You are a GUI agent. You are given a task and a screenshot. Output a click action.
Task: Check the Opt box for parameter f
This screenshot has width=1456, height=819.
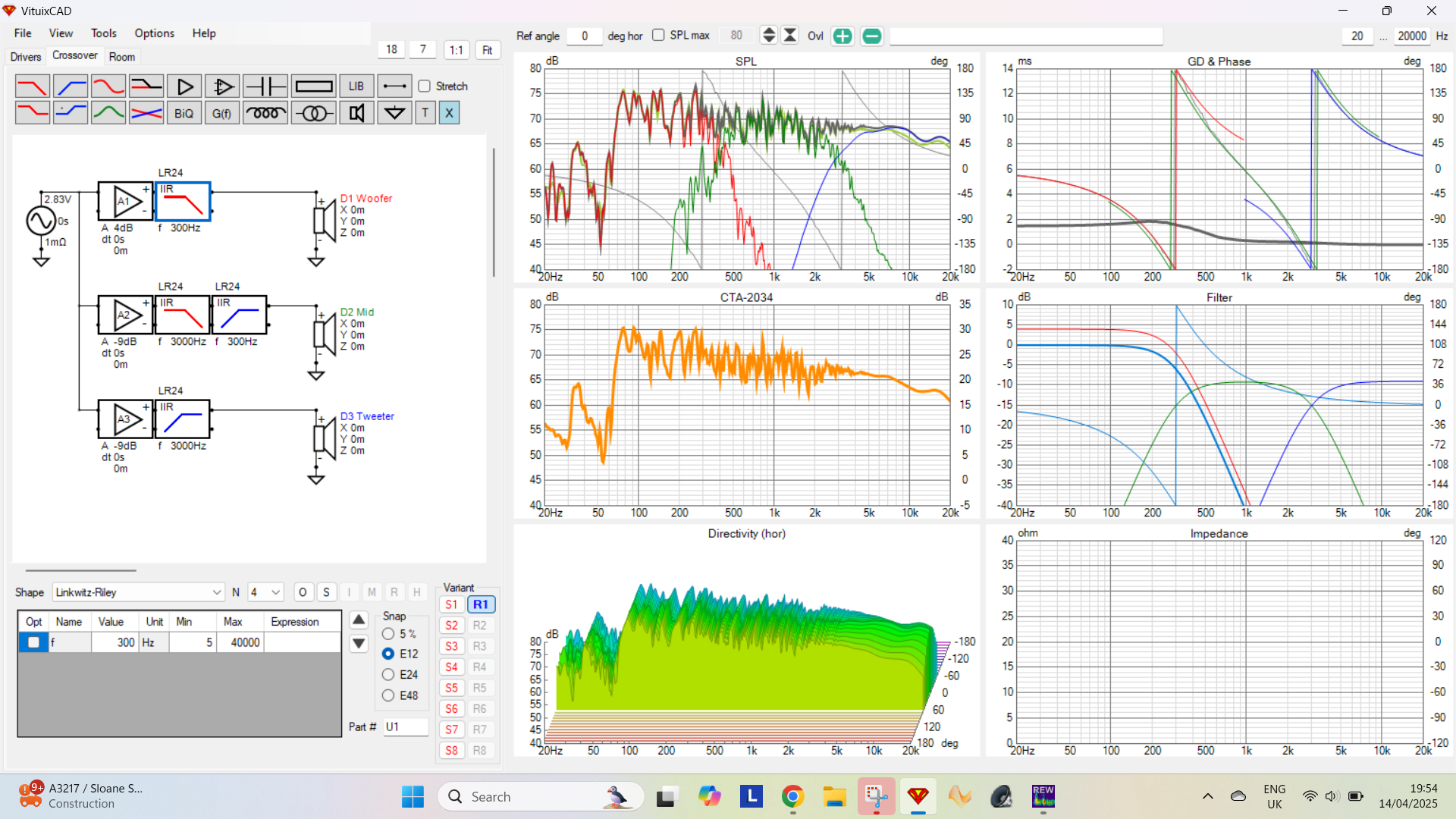coord(33,642)
